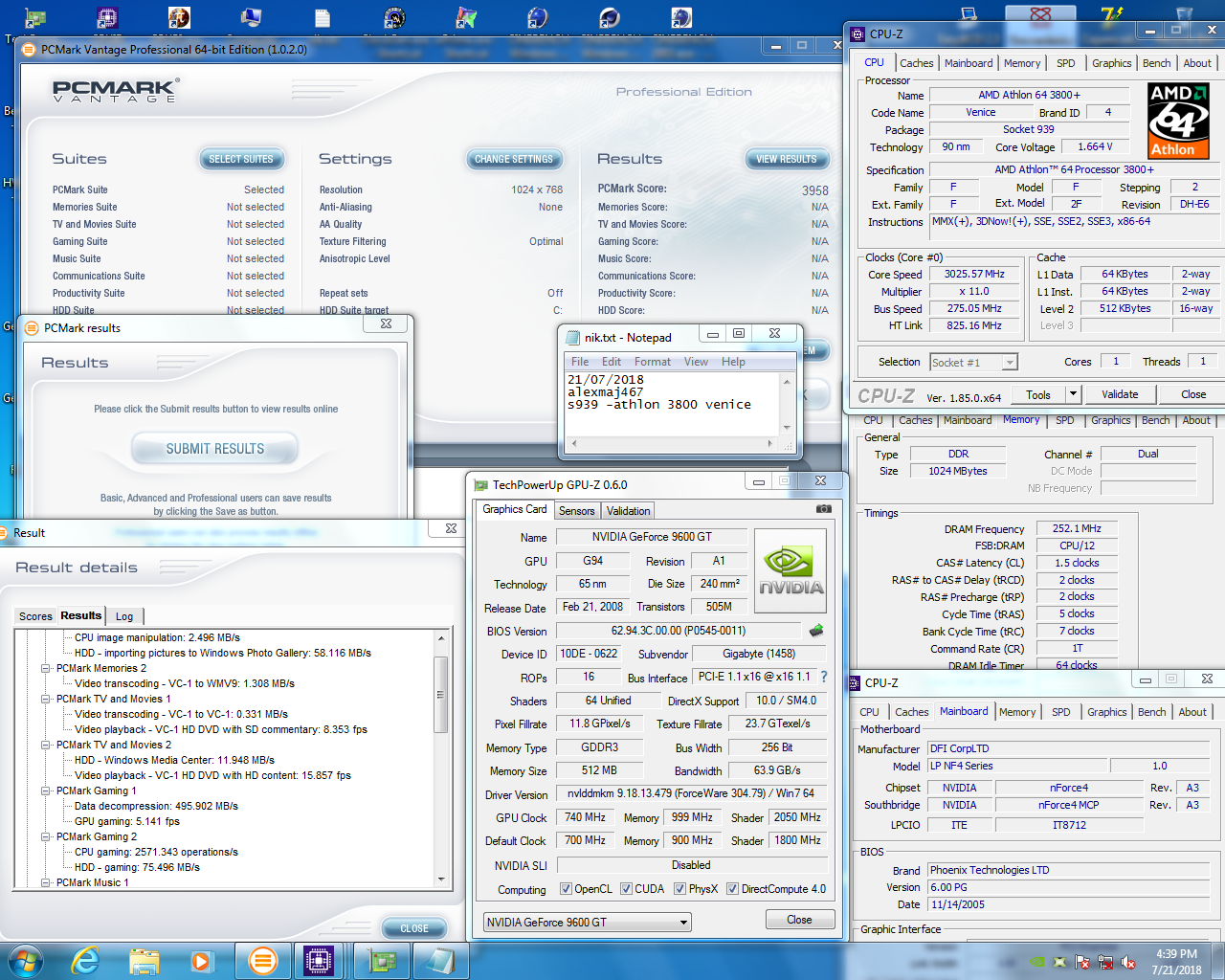Screen dimensions: 1225x980
Task: Click the network tray icon
Action: pos(1105,962)
